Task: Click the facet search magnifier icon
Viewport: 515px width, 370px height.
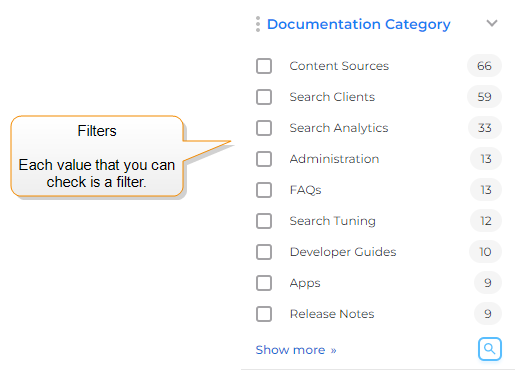Action: [x=490, y=349]
